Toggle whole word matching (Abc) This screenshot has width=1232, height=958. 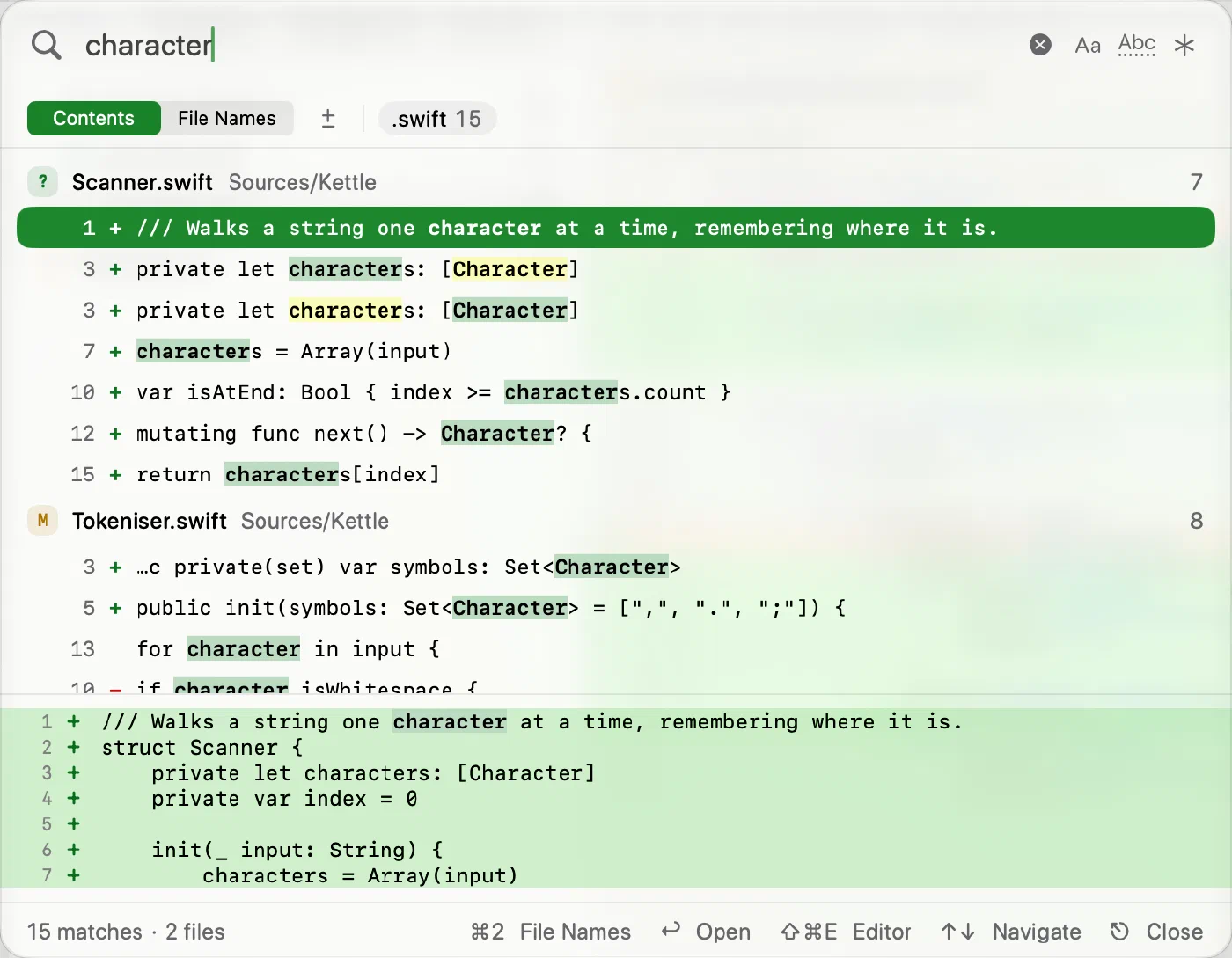coord(1136,45)
